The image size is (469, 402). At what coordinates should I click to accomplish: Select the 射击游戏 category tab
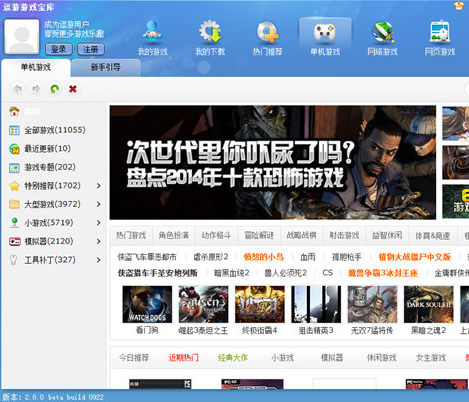344,236
